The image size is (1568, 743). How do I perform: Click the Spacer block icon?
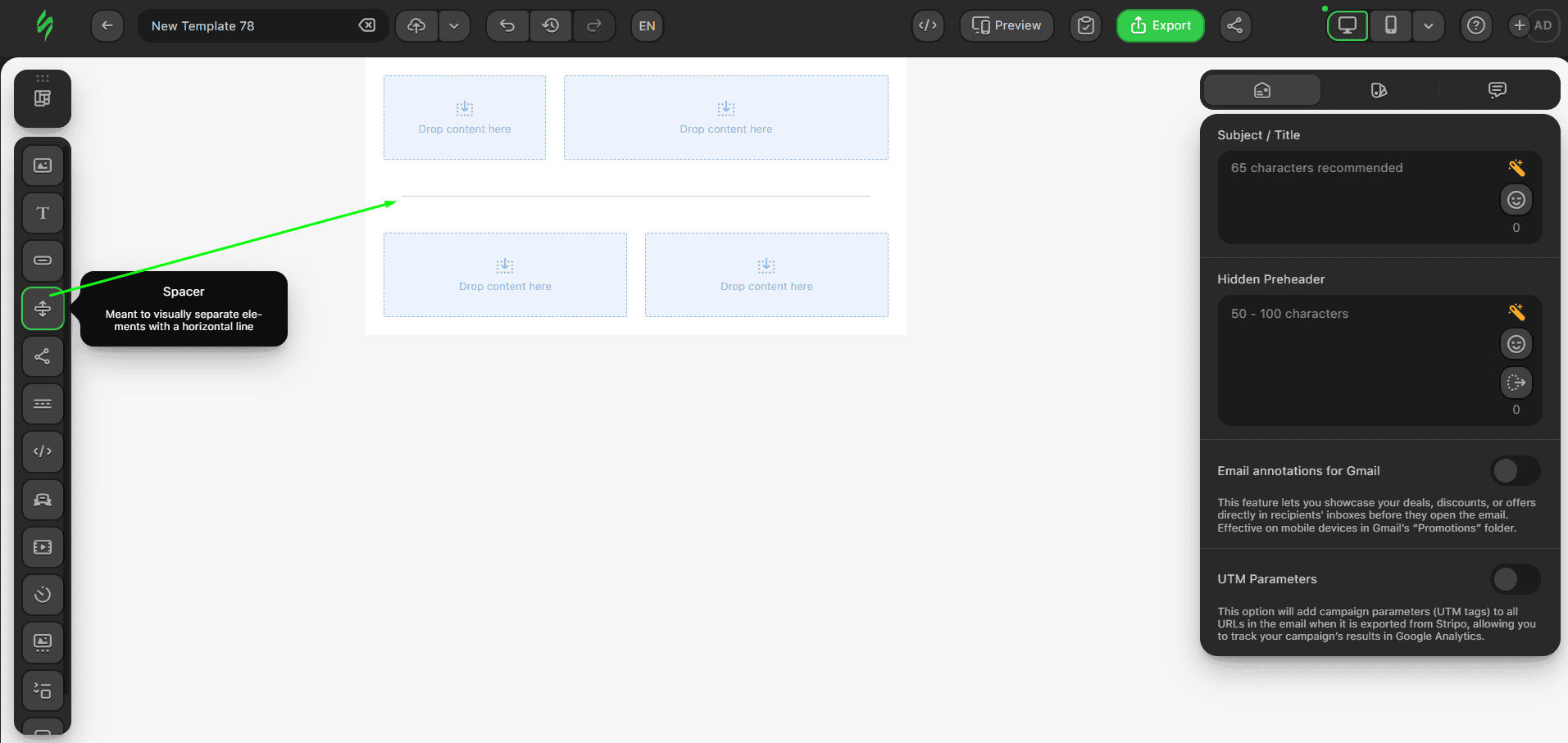coord(43,309)
